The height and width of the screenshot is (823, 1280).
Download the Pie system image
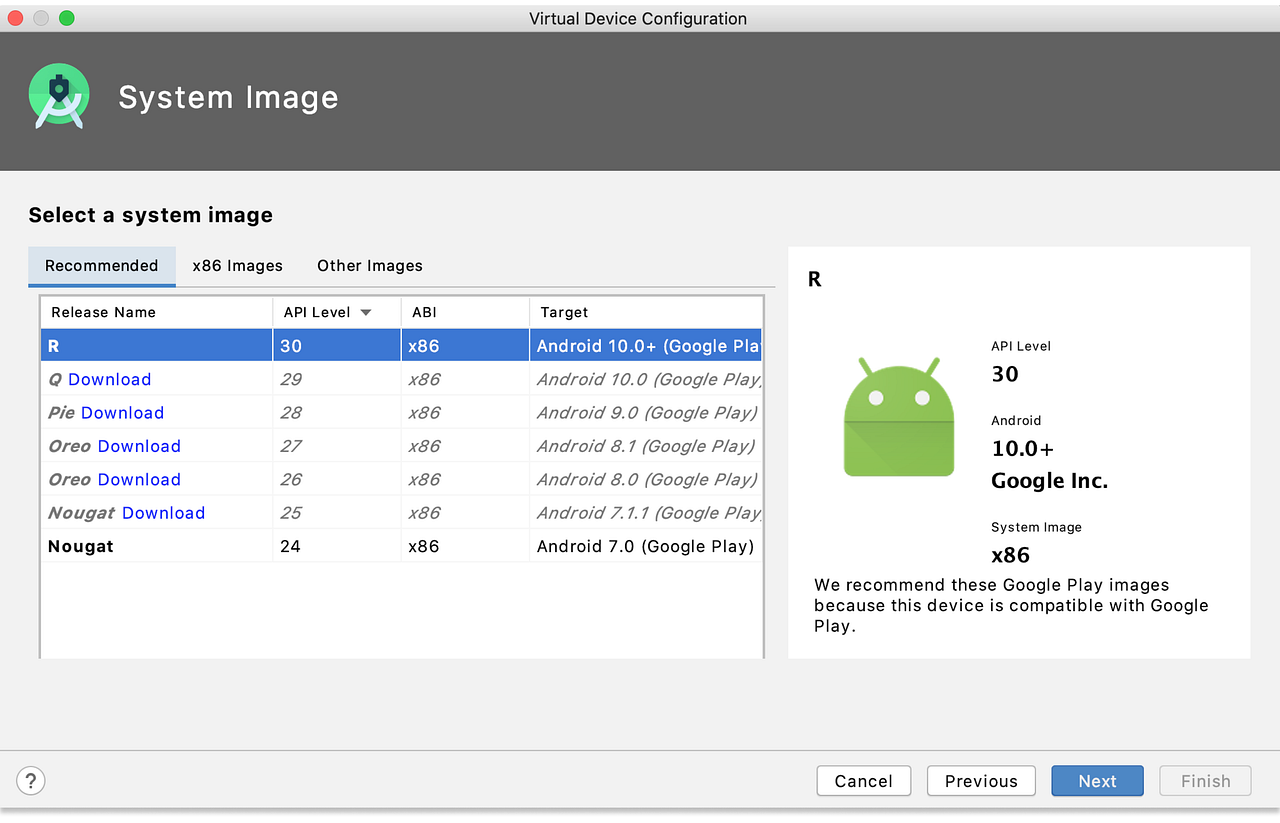[x=122, y=413]
